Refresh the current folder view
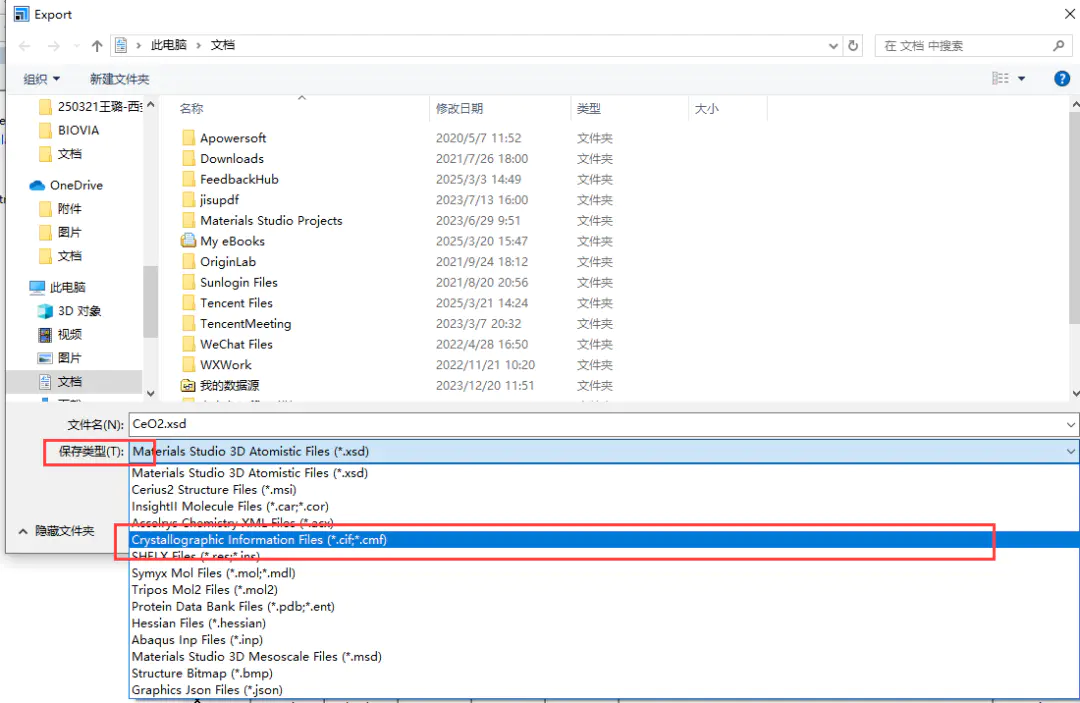Image resolution: width=1080 pixels, height=703 pixels. pos(853,45)
